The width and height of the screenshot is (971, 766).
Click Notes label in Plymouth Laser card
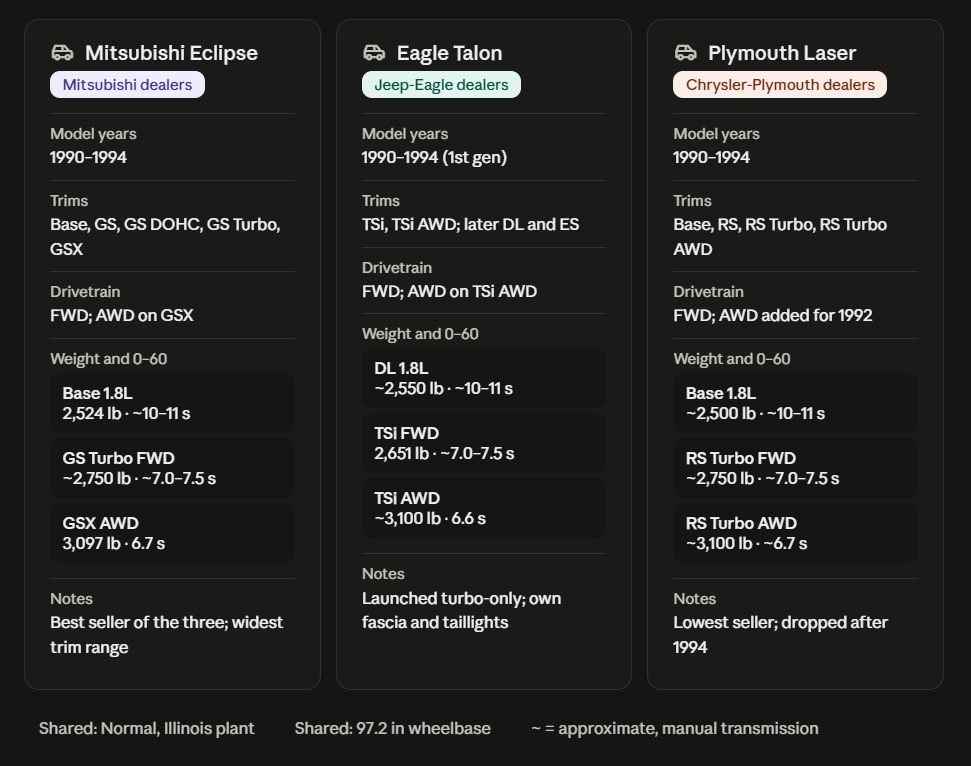695,599
